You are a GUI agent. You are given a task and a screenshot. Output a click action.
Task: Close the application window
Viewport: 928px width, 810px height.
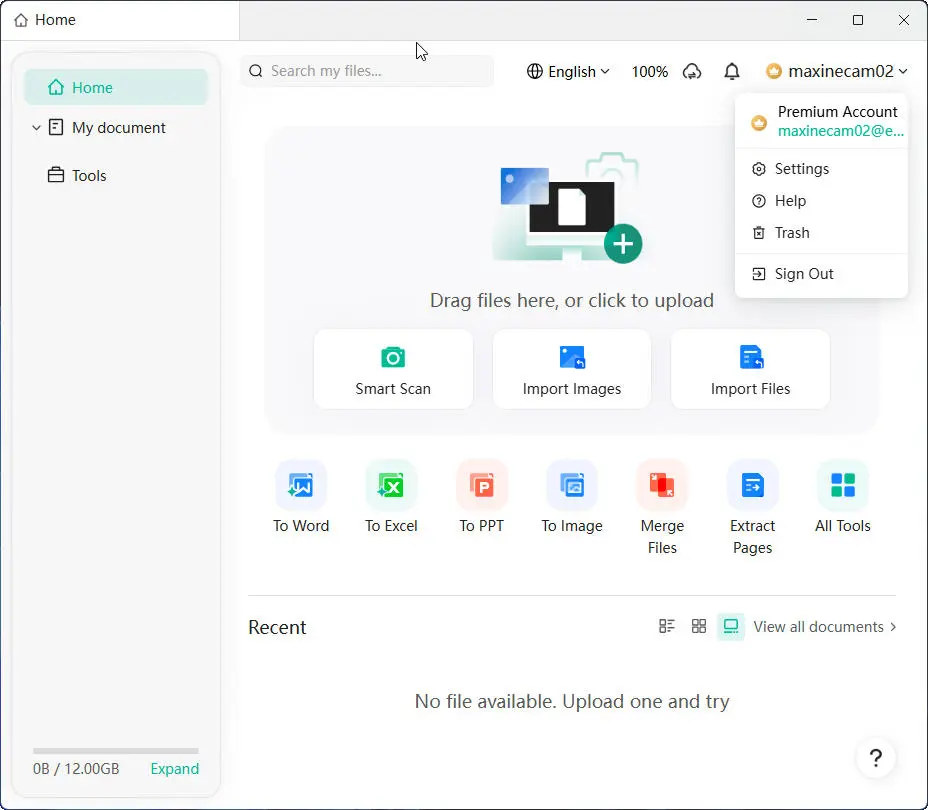[903, 20]
